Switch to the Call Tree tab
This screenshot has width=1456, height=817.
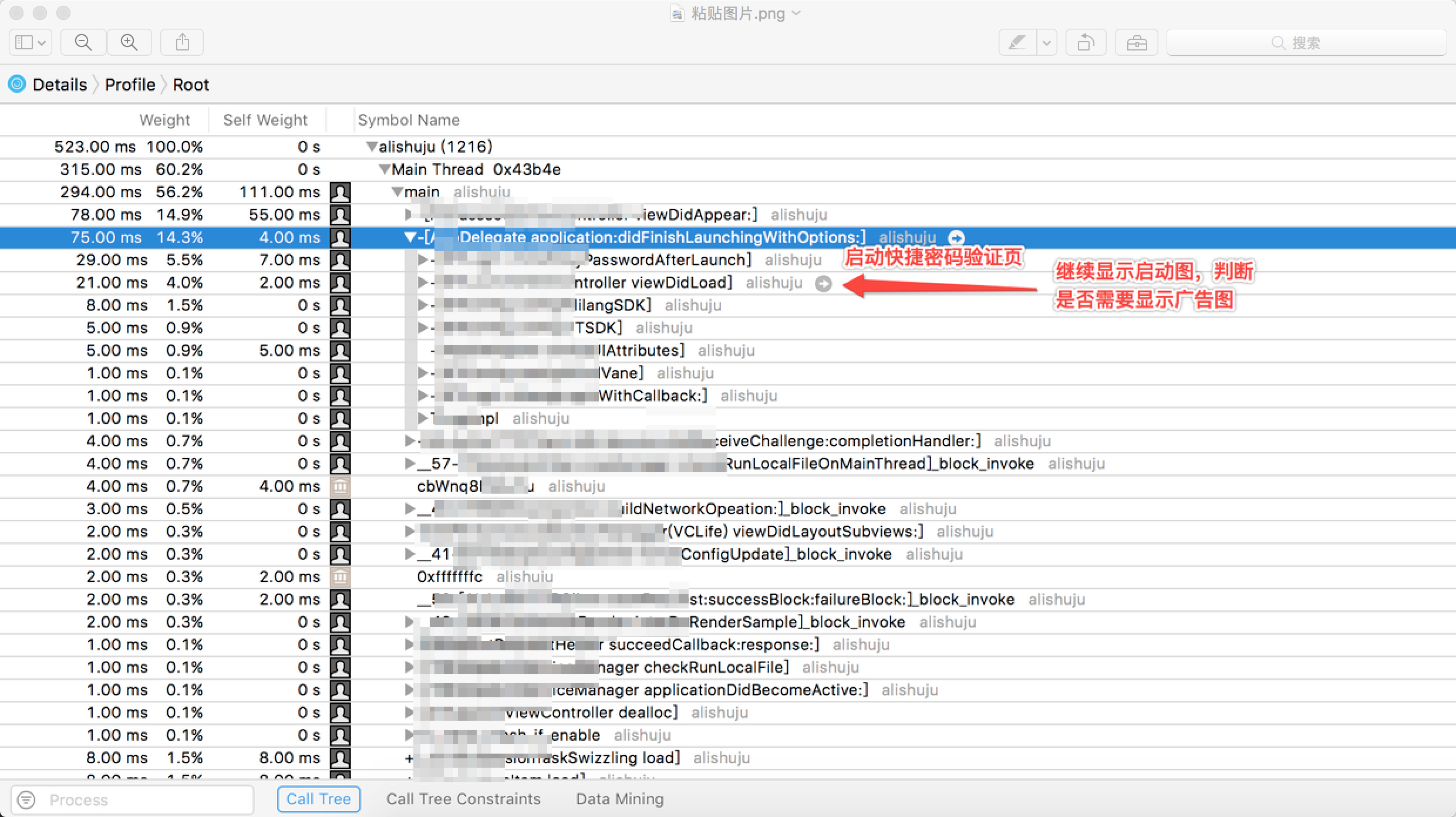[x=318, y=799]
